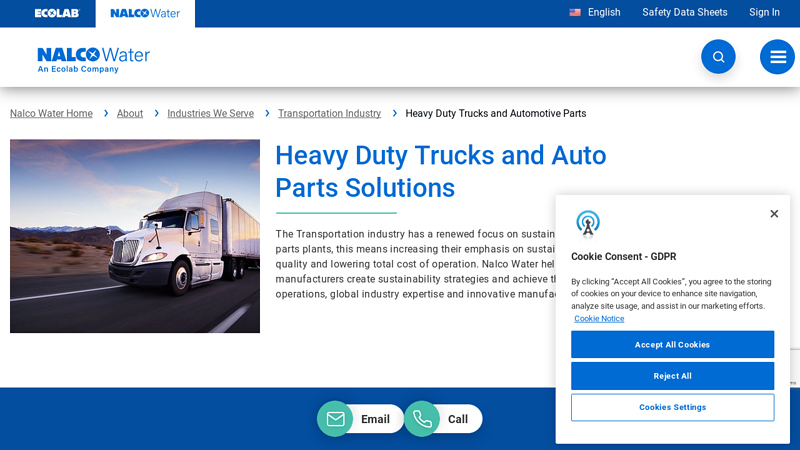This screenshot has width=800, height=450.
Task: Click the Cookie Consent - GDPR title
Action: pos(623,257)
